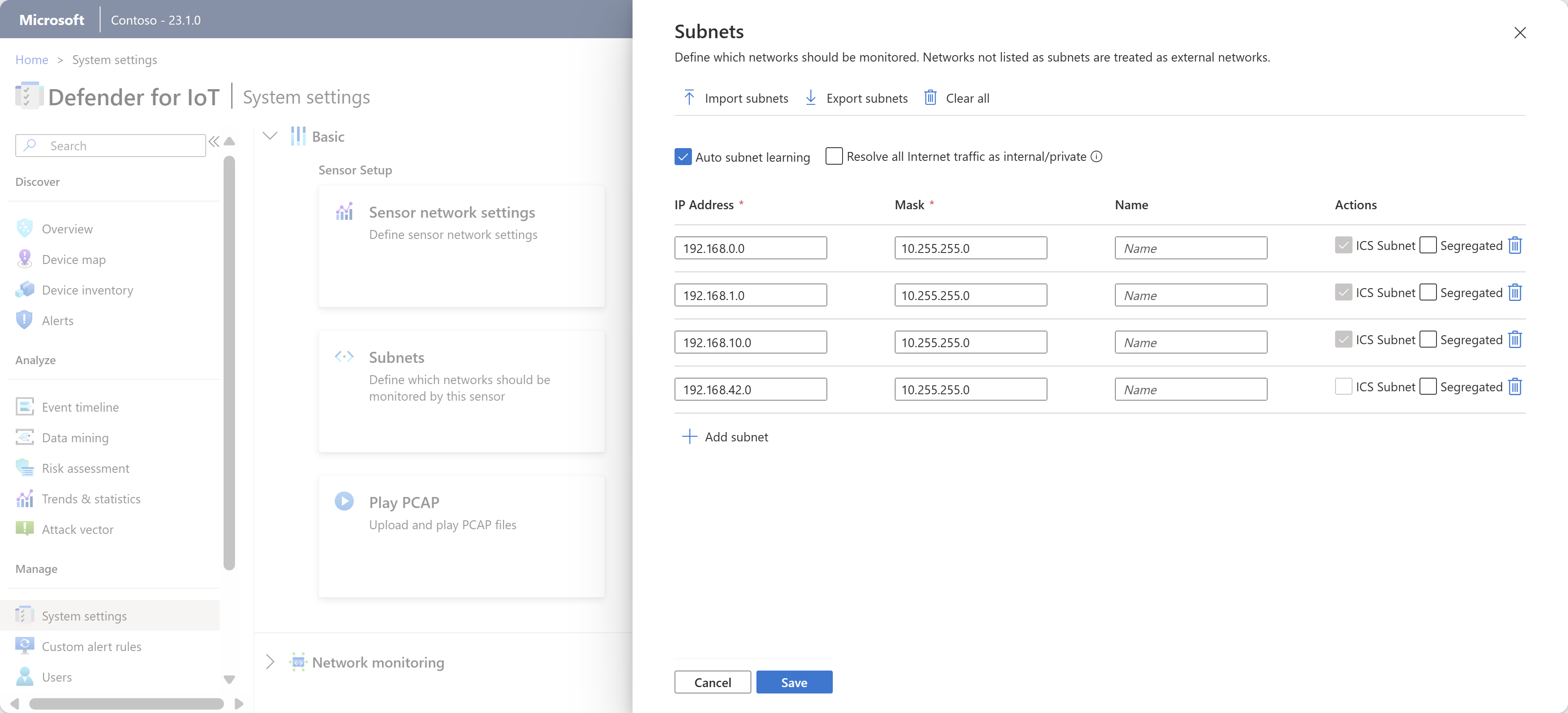Select System settings menu item
Viewport: 1568px width, 713px height.
pos(84,615)
